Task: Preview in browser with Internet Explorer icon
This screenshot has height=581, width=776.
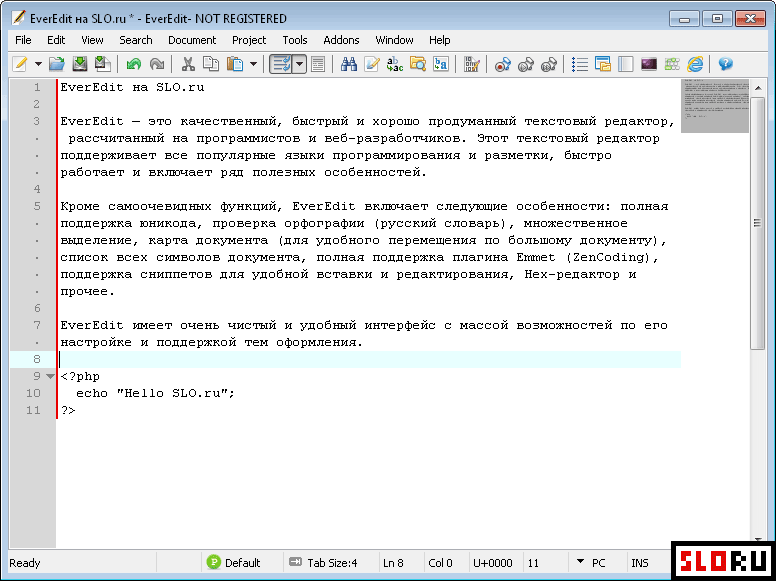Action: coord(695,64)
